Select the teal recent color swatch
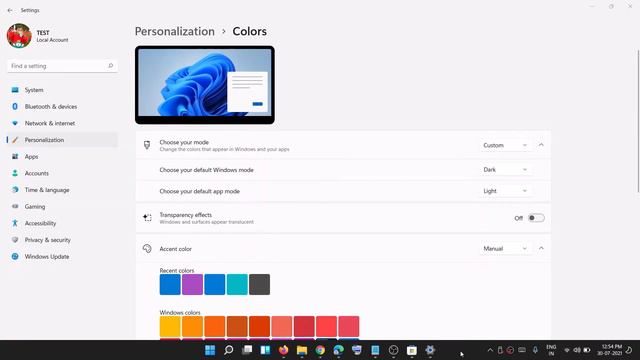This screenshot has height=360, width=640. [237, 284]
